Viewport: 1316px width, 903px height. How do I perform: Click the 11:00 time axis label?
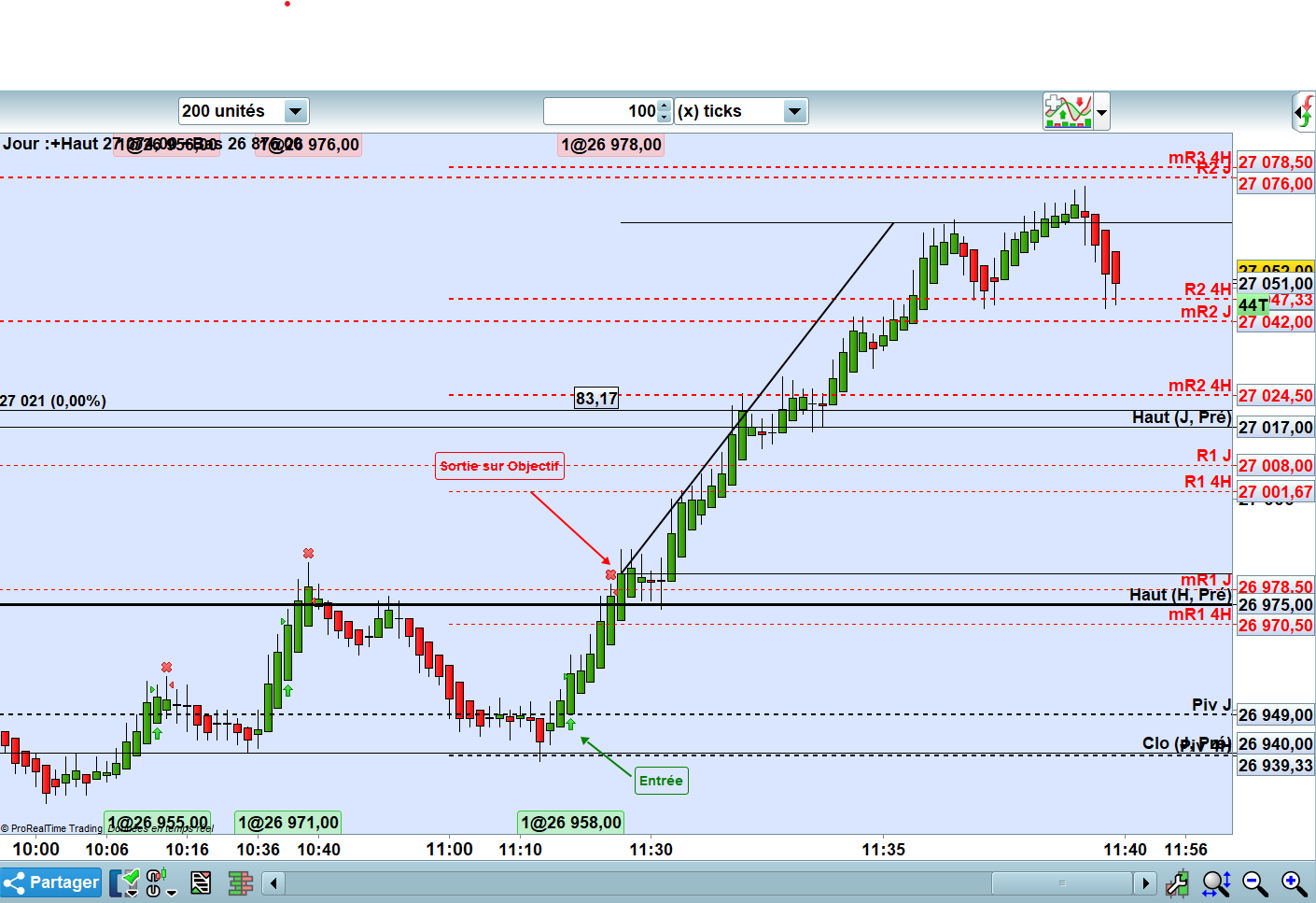click(449, 849)
